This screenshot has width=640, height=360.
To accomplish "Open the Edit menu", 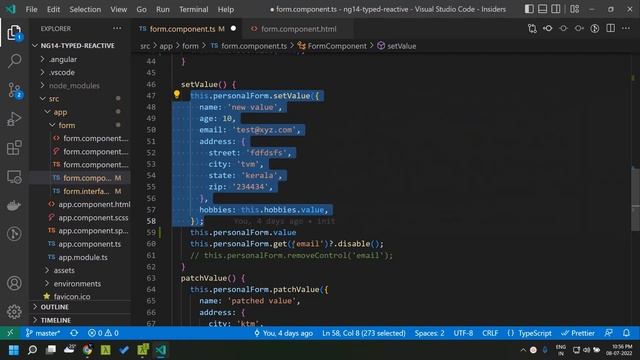I will coord(53,9).
